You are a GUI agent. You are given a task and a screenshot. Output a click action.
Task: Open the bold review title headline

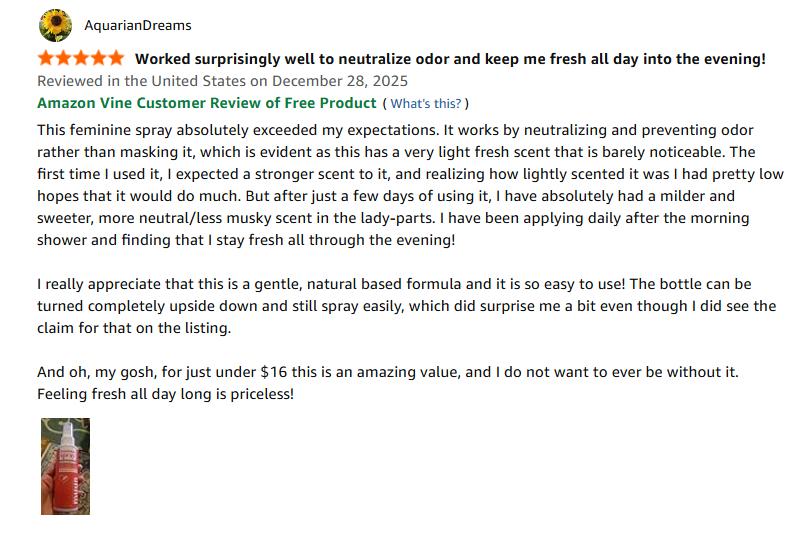450,59
